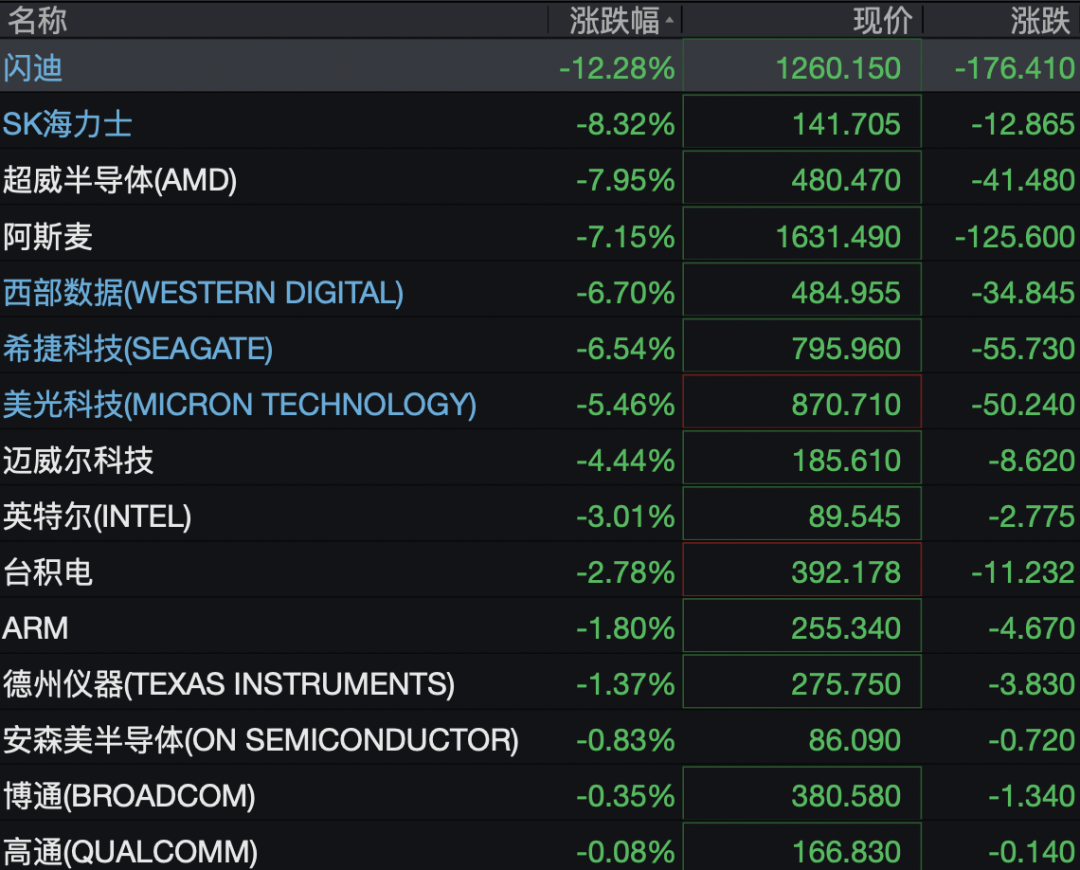Select the 高通(QUALCOMM) row name

click(x=130, y=852)
